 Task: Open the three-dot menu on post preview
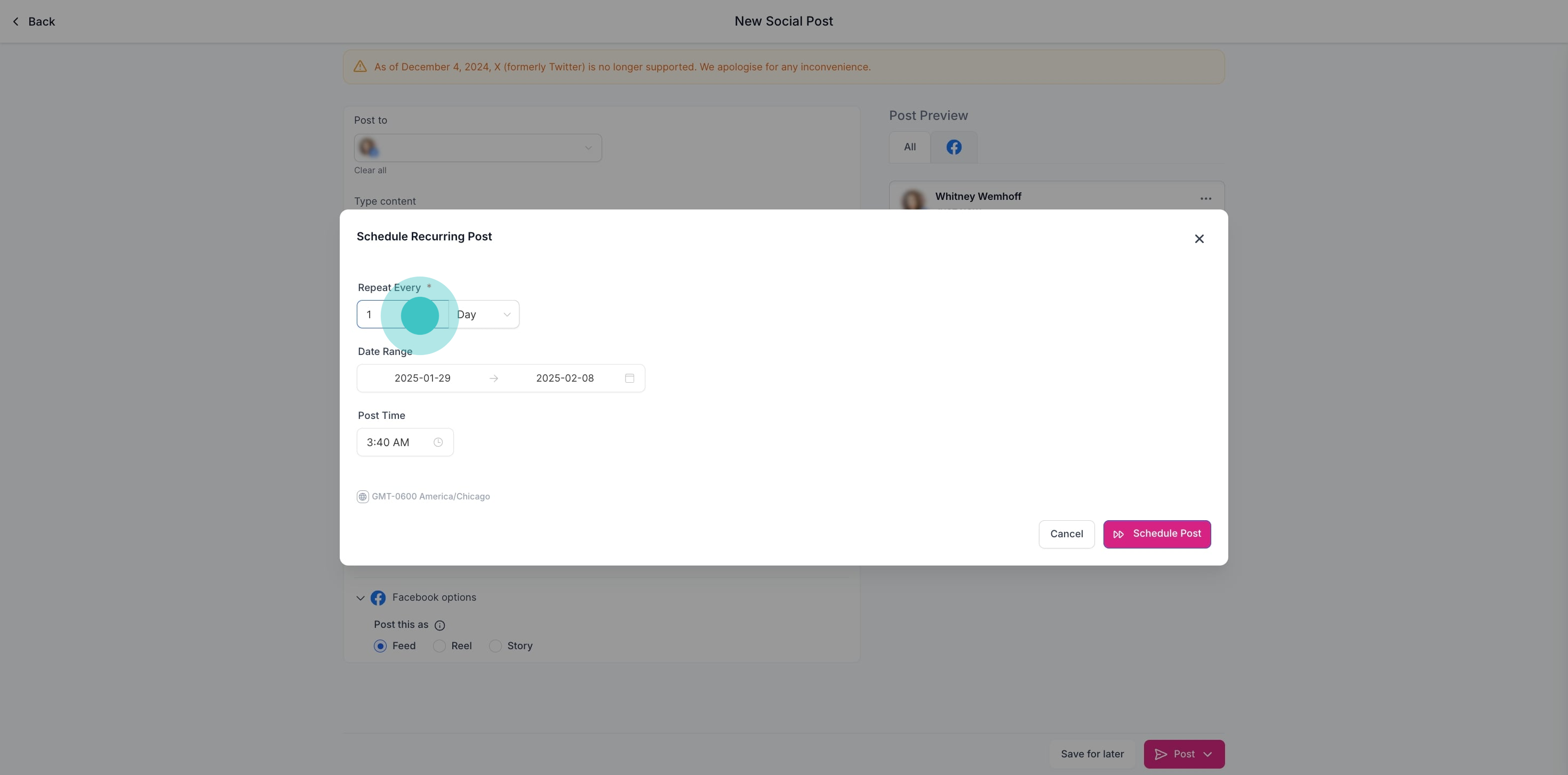tap(1205, 199)
